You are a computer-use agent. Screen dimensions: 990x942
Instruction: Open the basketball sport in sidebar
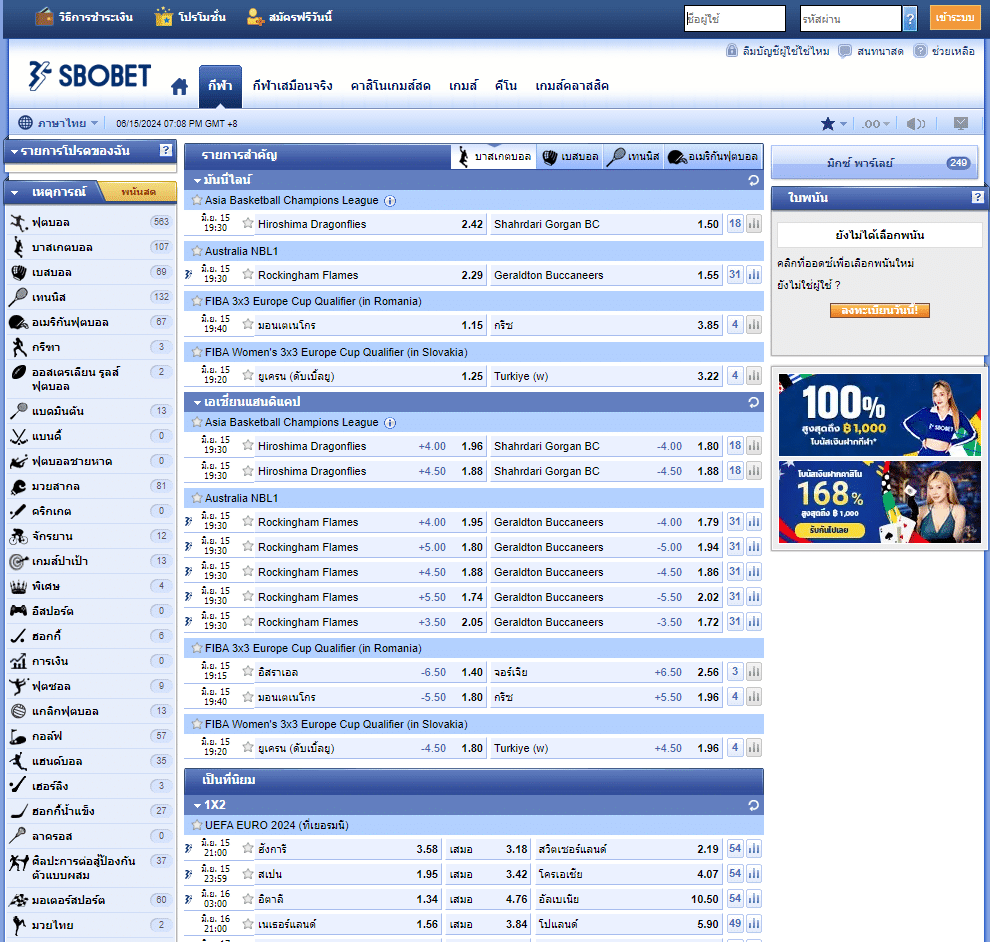click(90, 247)
